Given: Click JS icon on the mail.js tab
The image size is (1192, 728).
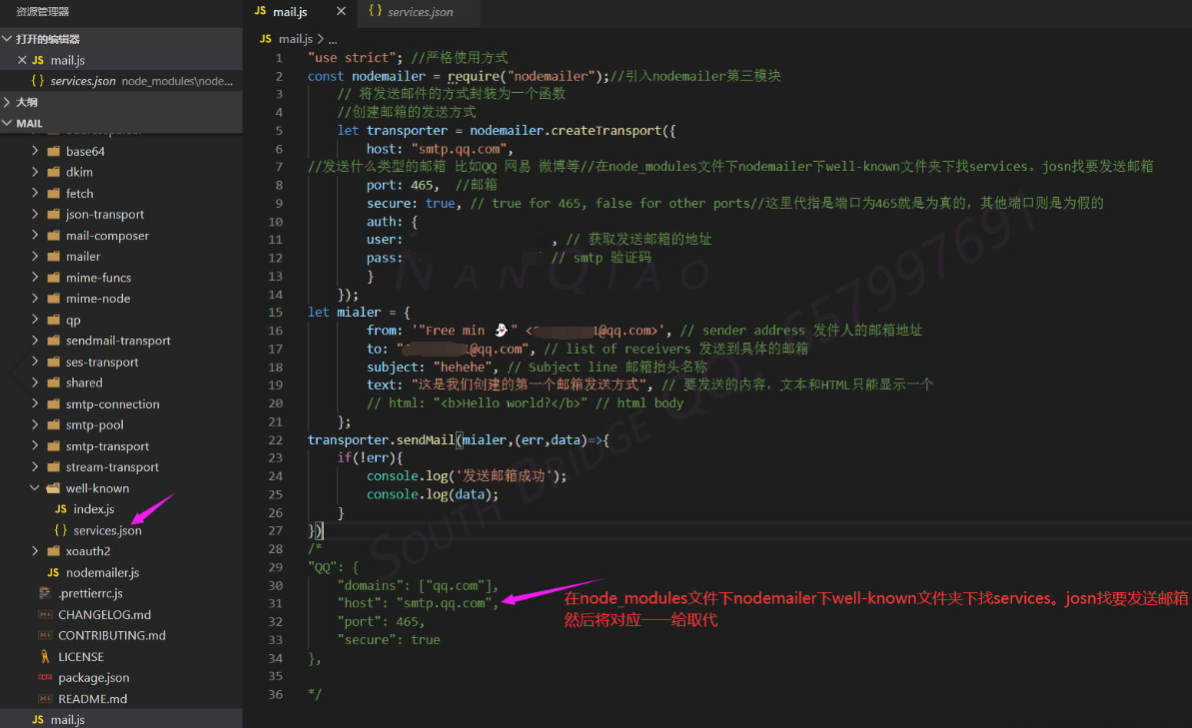Looking at the screenshot, I should [x=261, y=11].
